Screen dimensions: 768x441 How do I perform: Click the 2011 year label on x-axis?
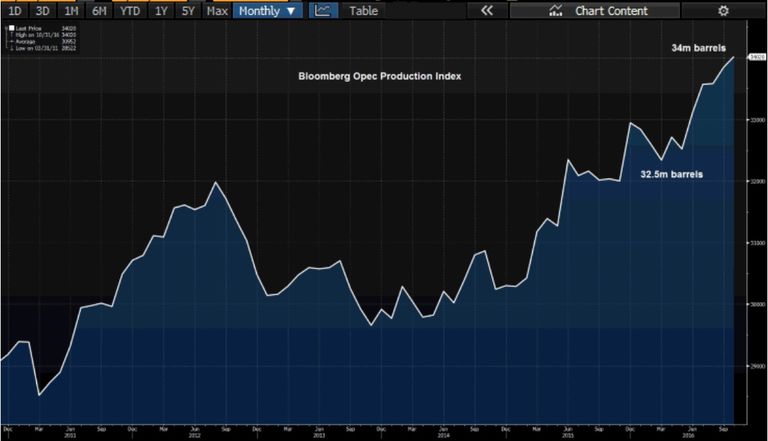(x=70, y=435)
